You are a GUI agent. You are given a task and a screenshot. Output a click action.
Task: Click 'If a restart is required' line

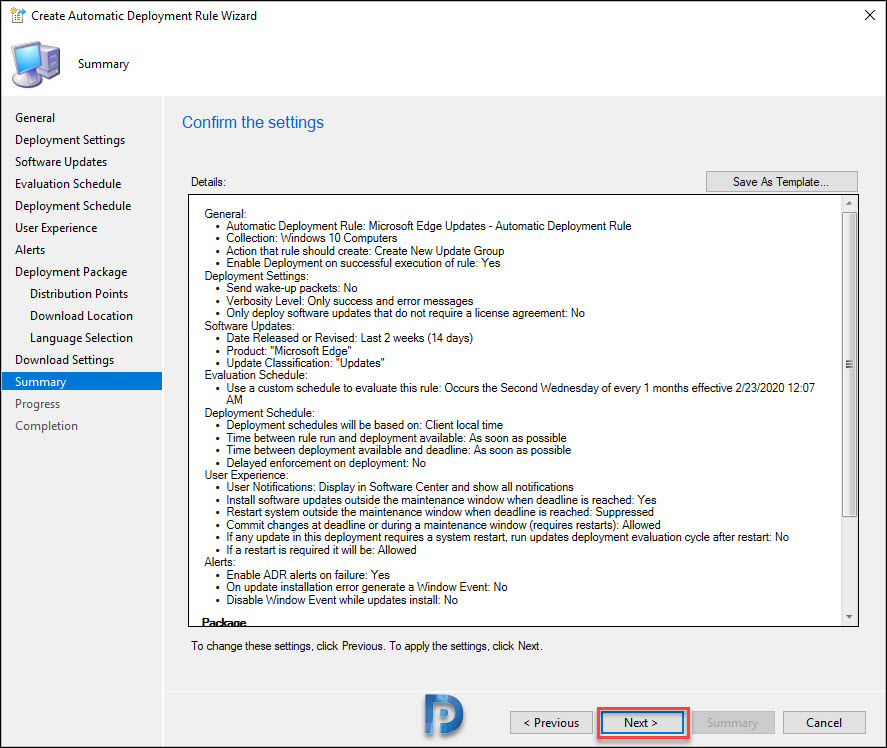pos(321,550)
